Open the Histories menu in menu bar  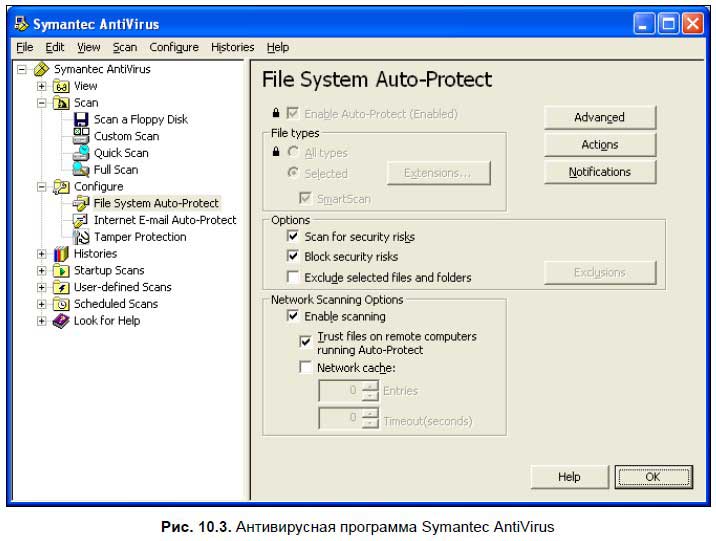coord(232,47)
